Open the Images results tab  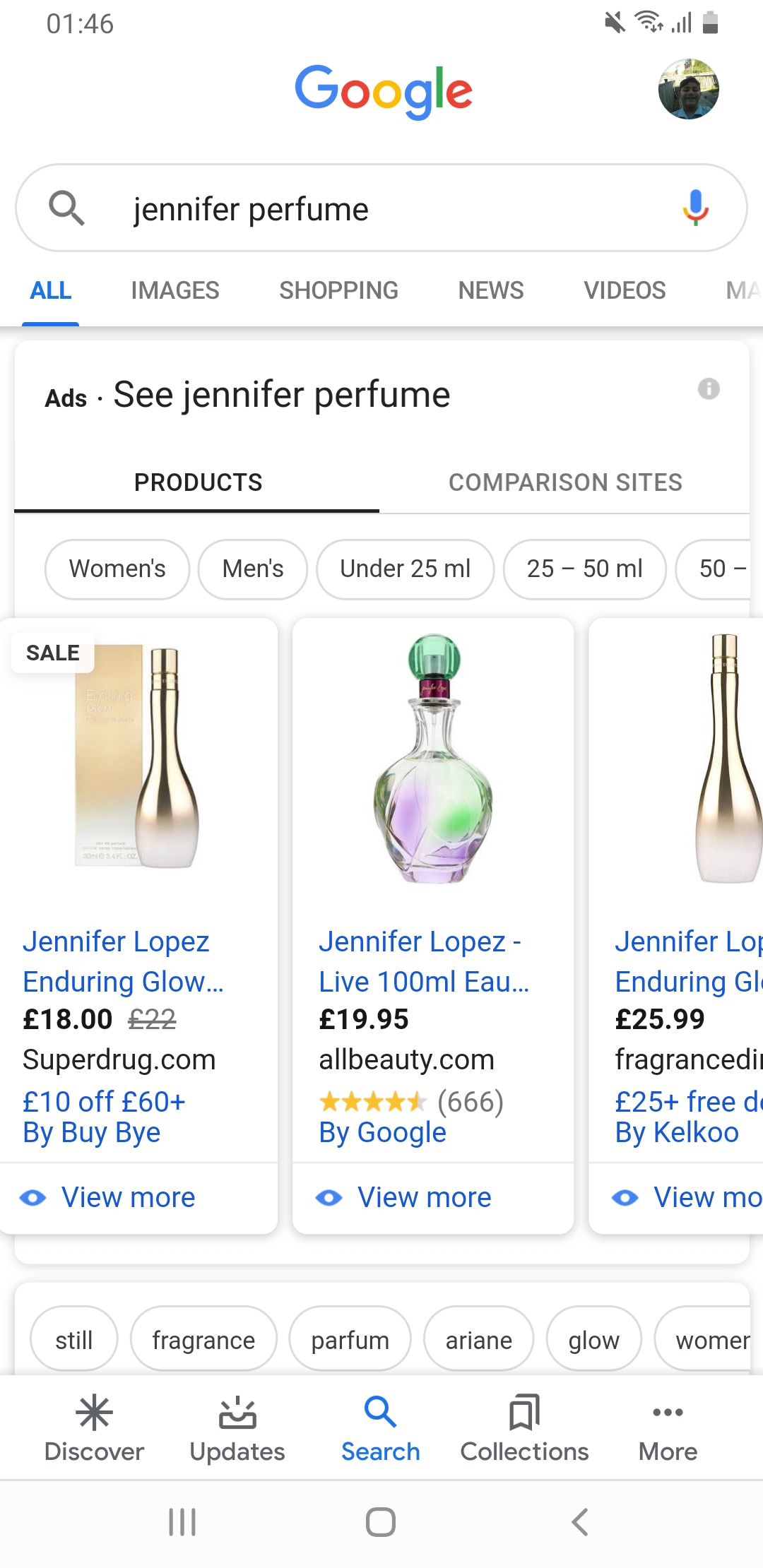click(x=175, y=290)
